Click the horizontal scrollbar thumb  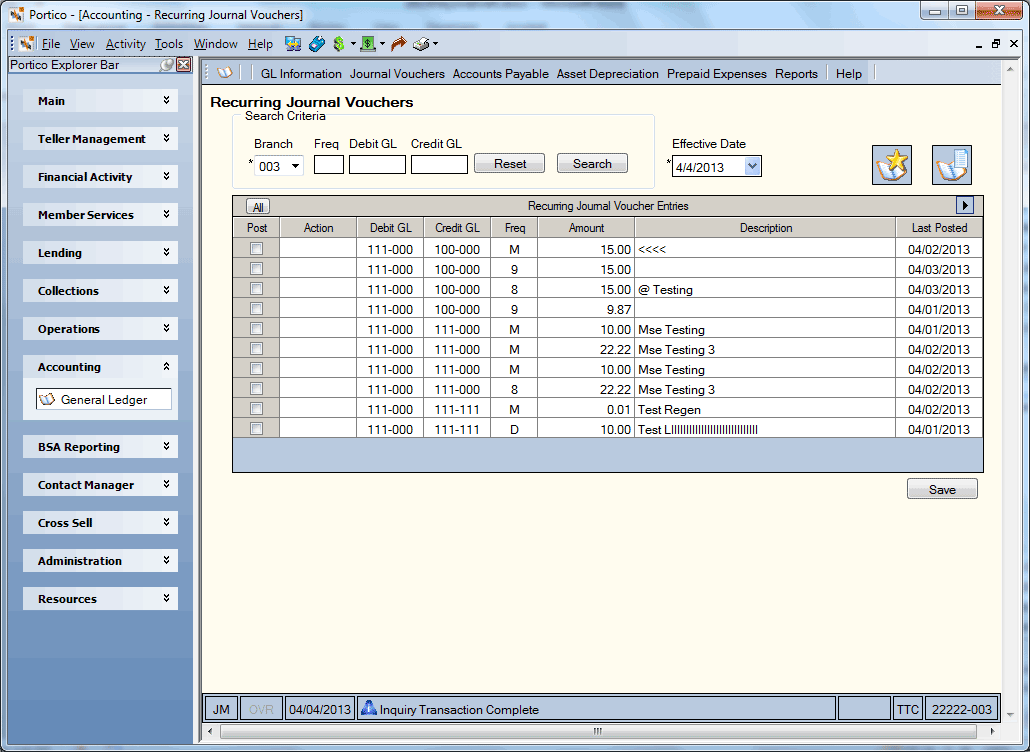click(597, 731)
